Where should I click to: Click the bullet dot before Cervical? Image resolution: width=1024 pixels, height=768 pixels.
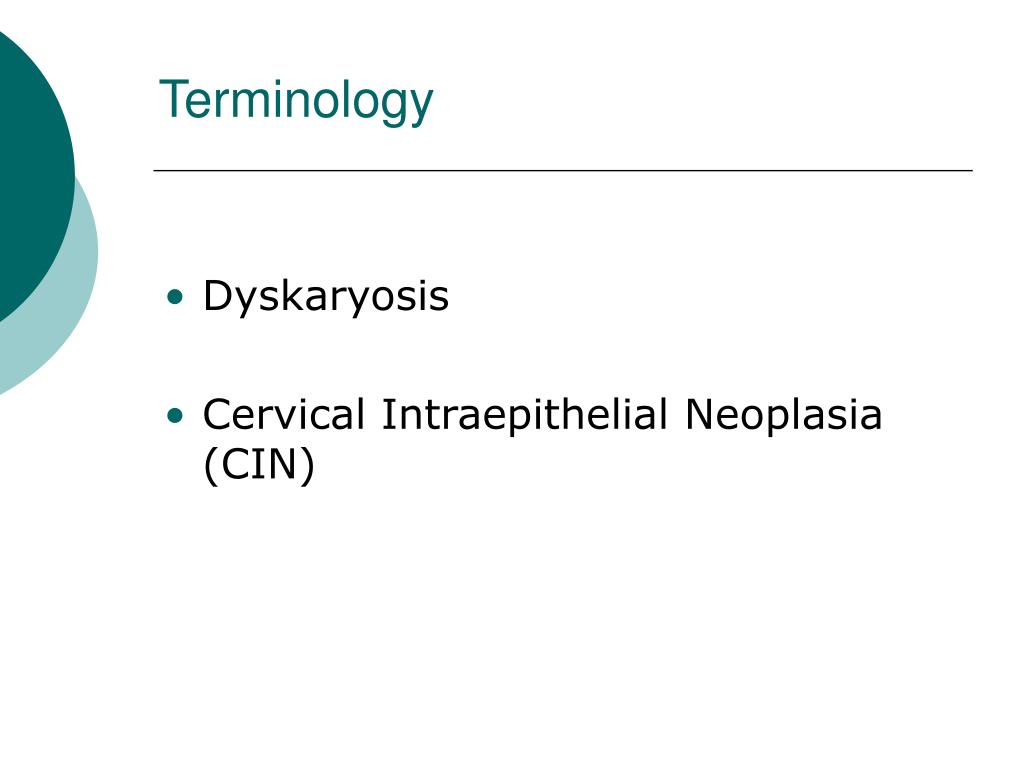click(175, 415)
